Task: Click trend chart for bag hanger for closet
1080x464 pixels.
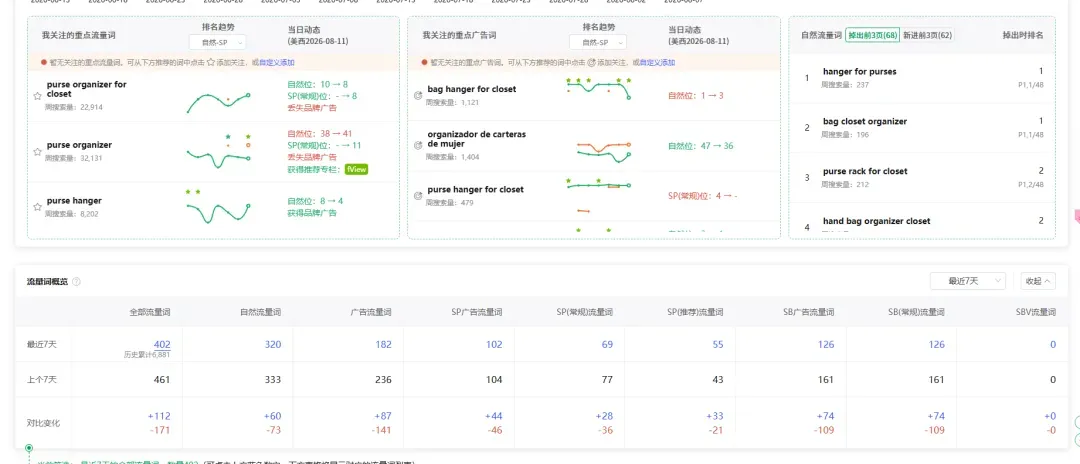Action: [598, 89]
